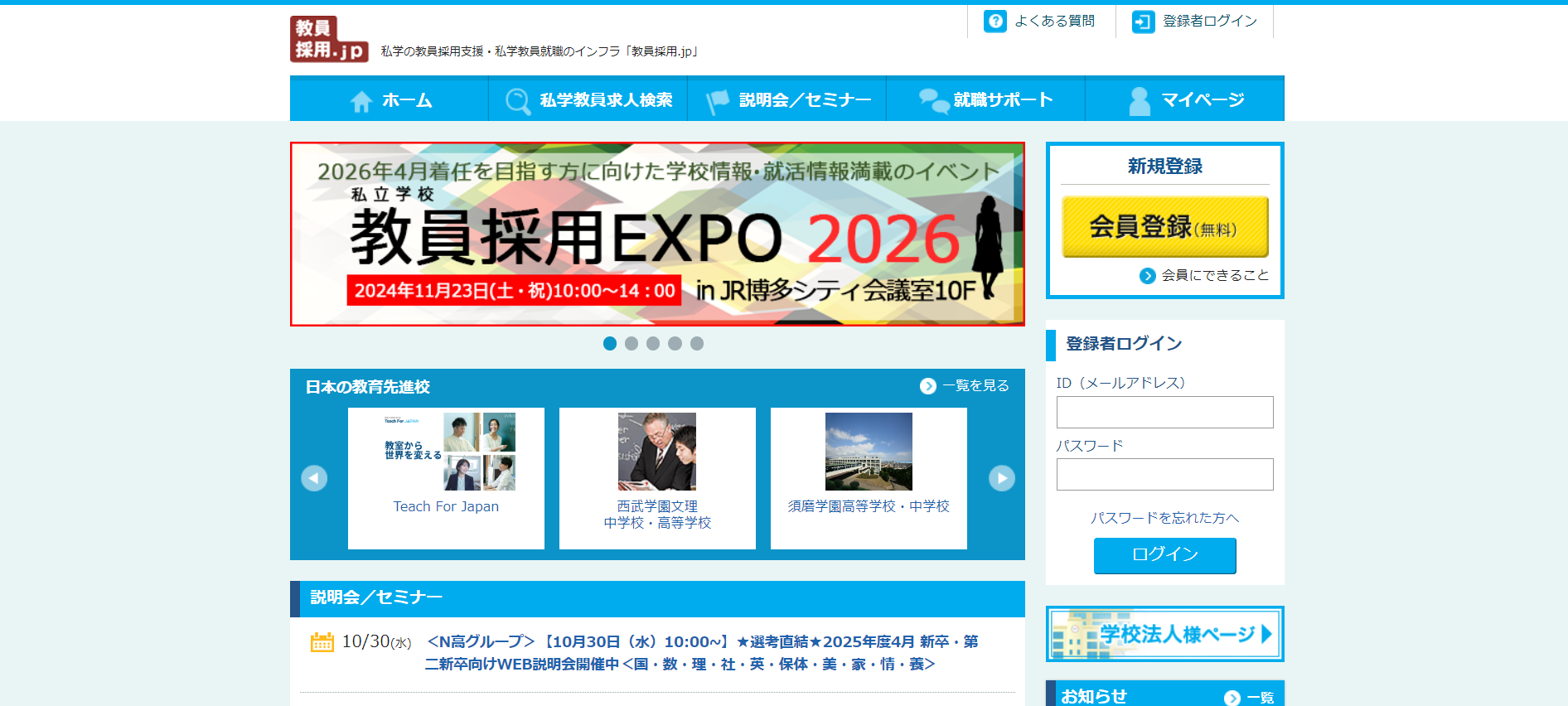Viewport: 1568px width, 706px height.
Task: Open the パスワードを忘れた方へ link
Action: coord(1164,518)
